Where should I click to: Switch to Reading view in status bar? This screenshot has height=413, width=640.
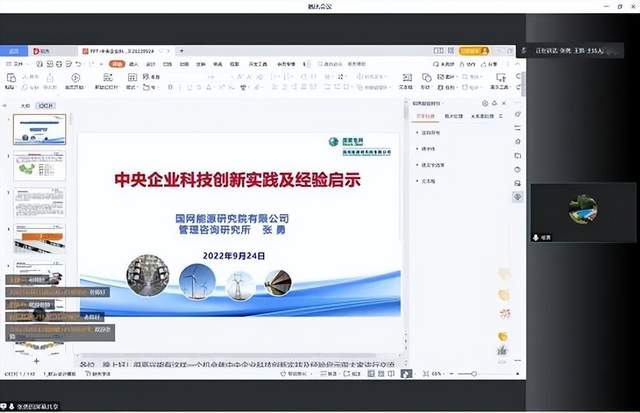coord(391,373)
